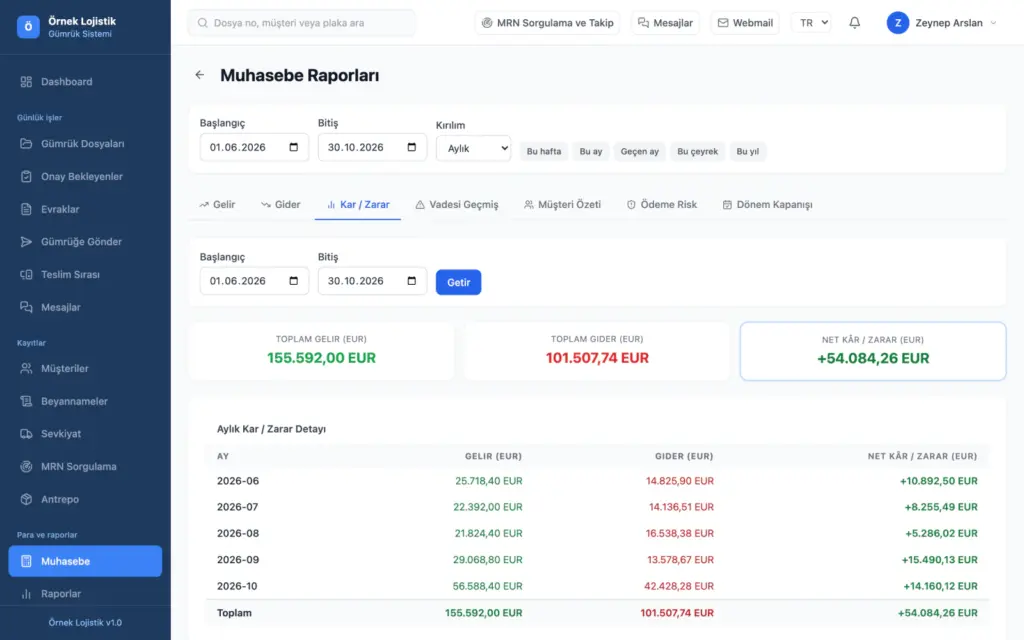This screenshot has width=1024, height=640.
Task: Open Raporlar in the sidebar
Action: click(85, 594)
